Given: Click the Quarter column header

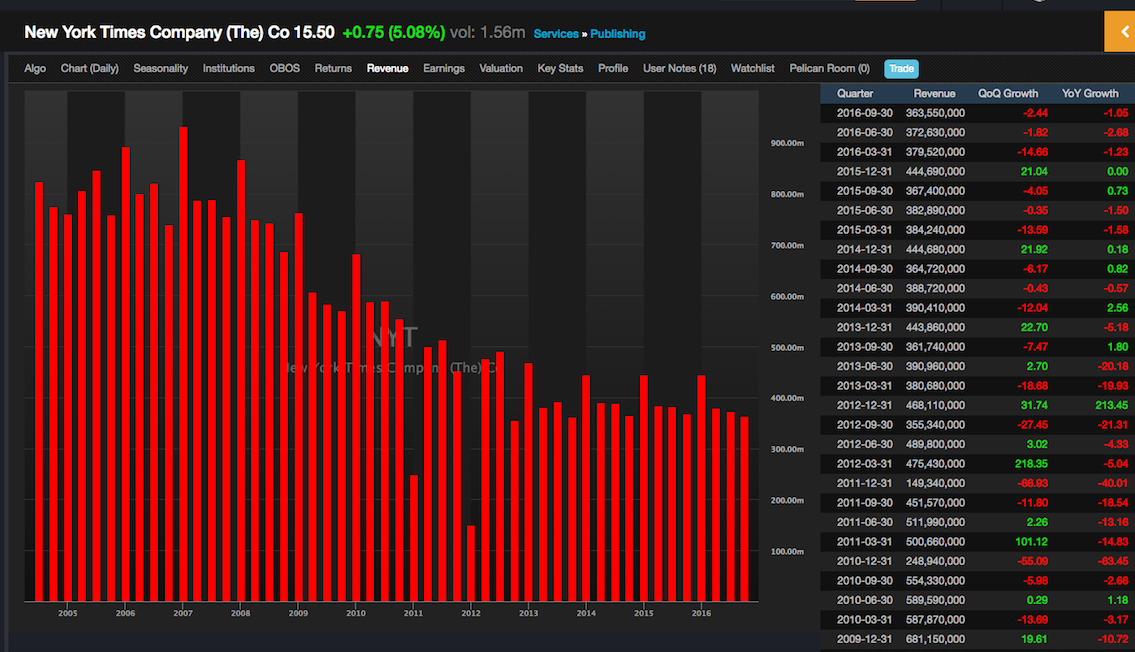Looking at the screenshot, I should click(x=855, y=93).
